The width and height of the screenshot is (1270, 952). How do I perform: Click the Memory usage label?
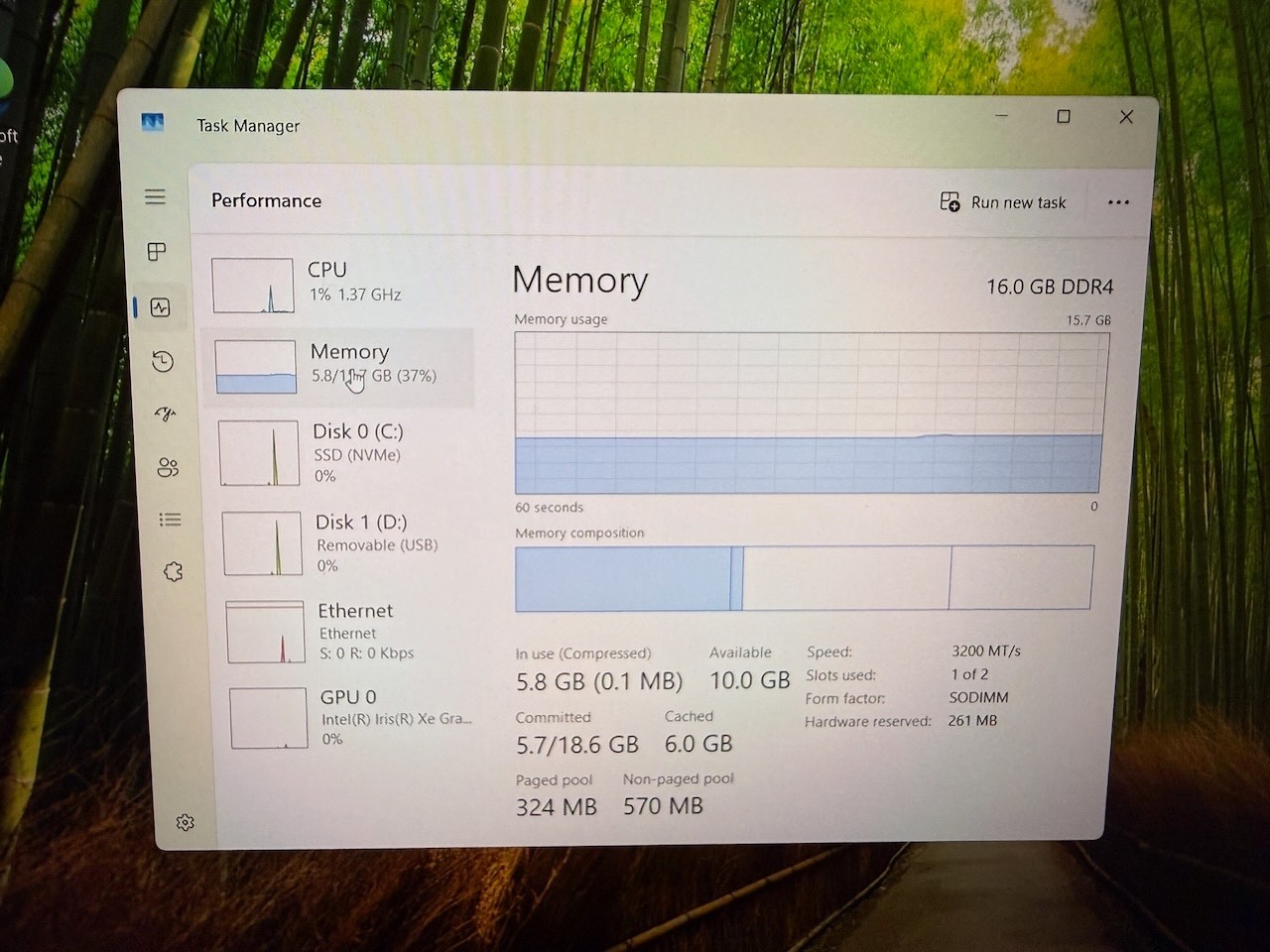pos(561,319)
